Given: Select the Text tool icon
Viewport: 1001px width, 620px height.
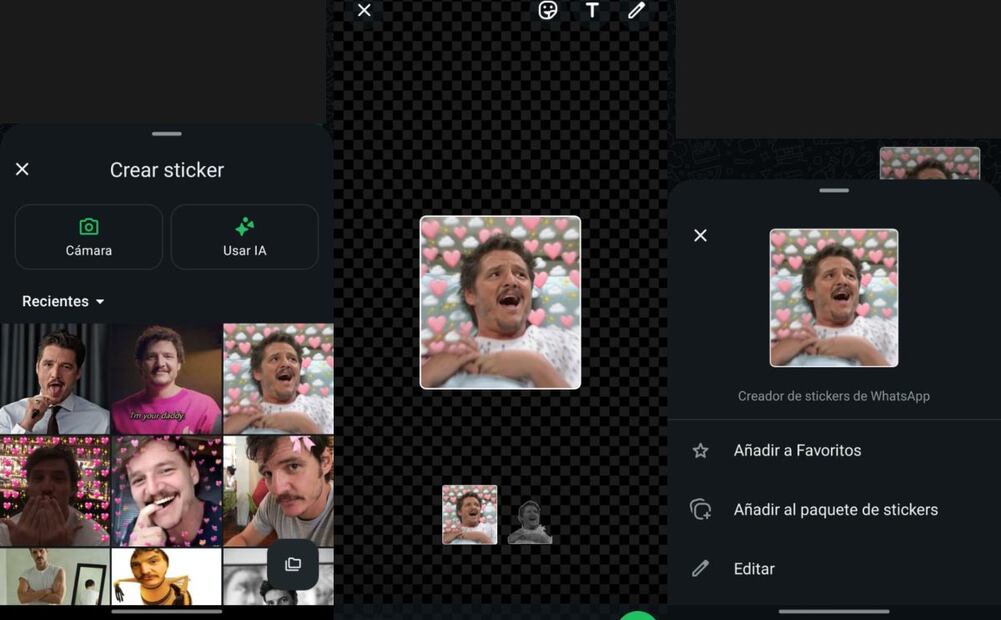Looking at the screenshot, I should [592, 11].
